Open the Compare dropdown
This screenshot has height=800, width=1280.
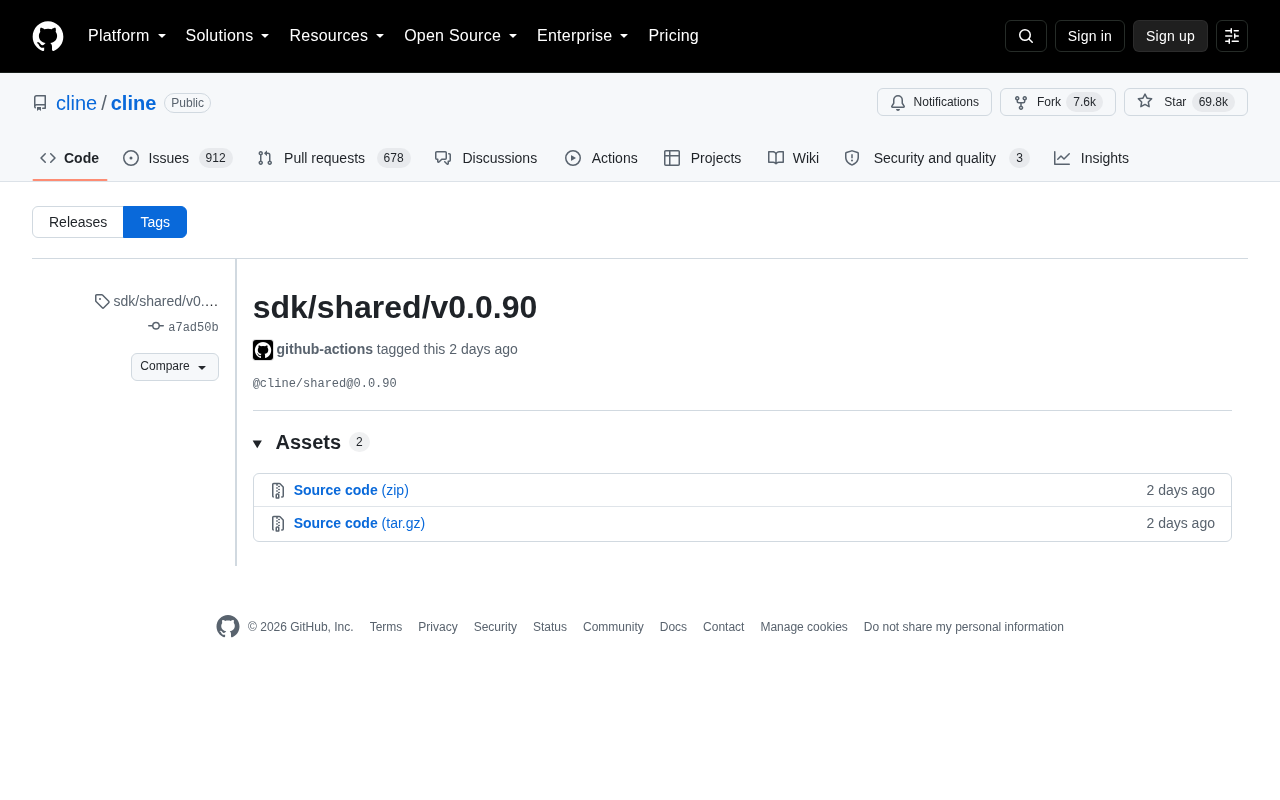[x=175, y=367]
